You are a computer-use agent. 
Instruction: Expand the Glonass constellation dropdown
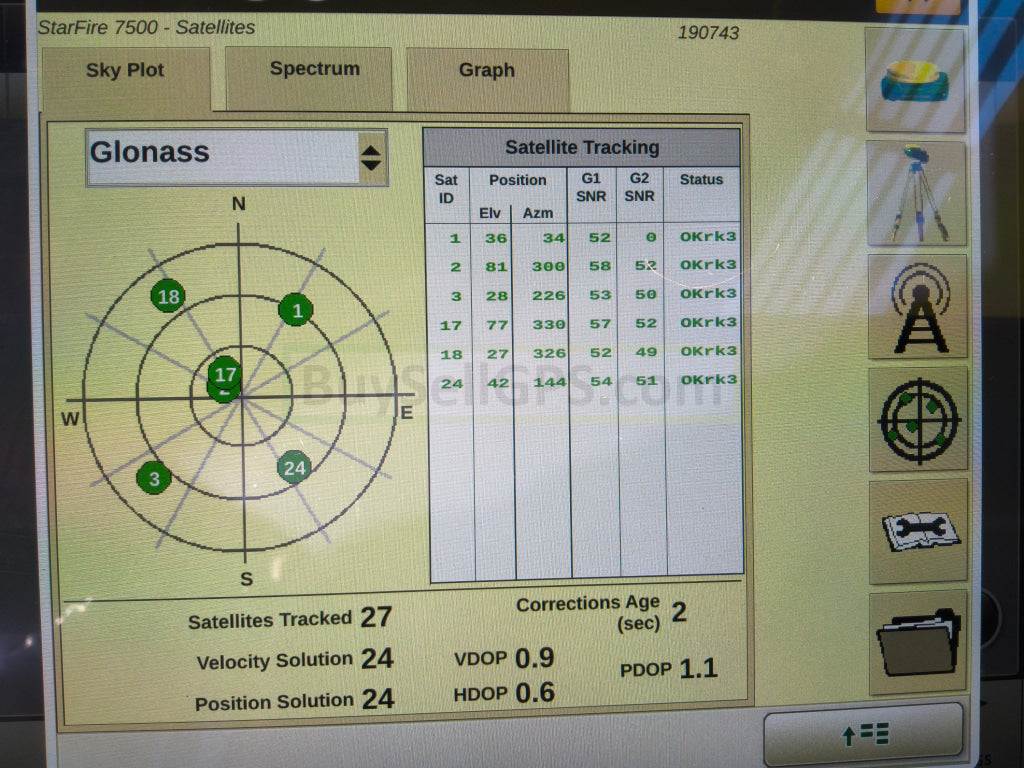[236, 157]
